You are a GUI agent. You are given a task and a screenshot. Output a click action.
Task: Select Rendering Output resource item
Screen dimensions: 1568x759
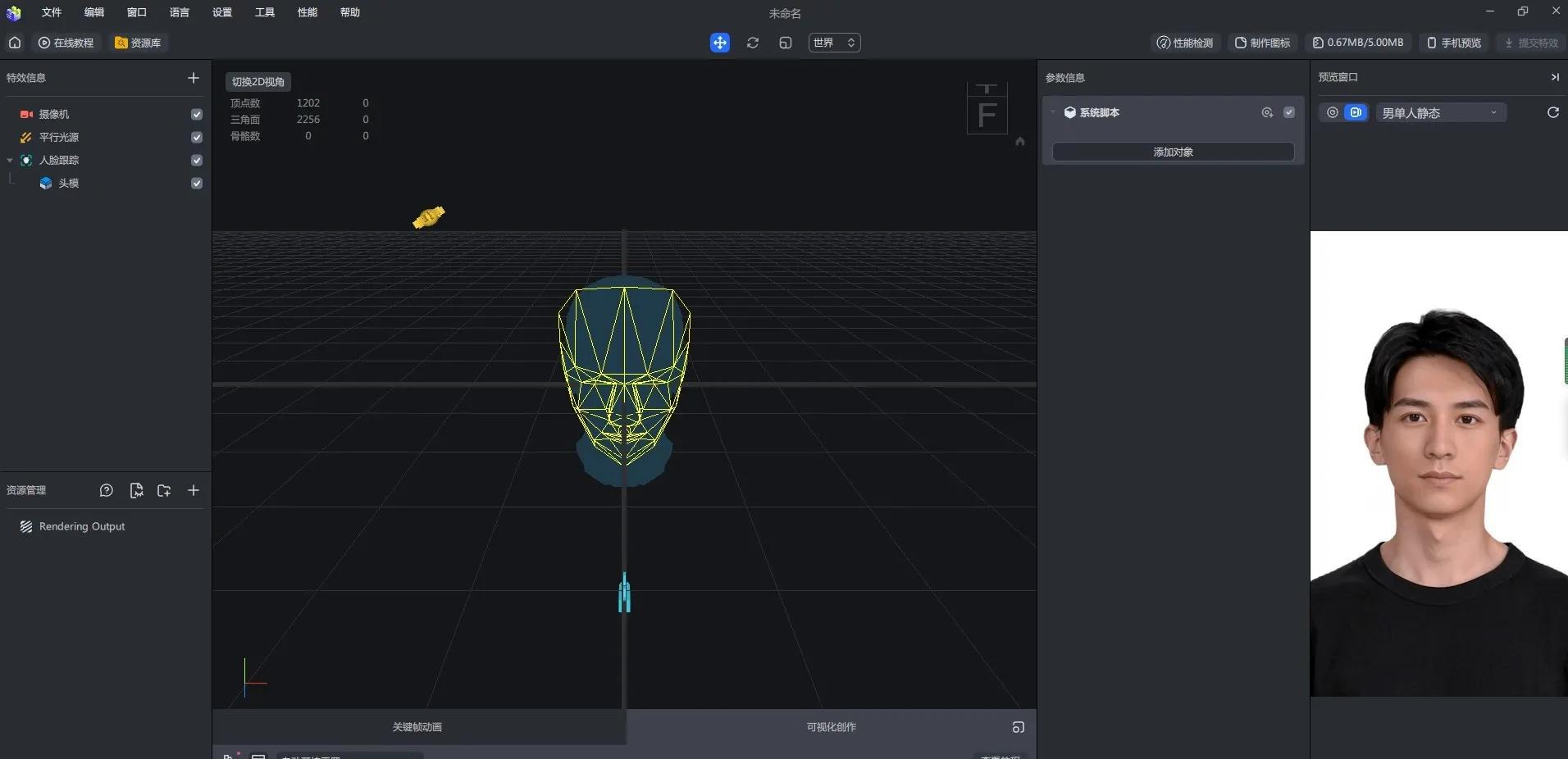81,526
